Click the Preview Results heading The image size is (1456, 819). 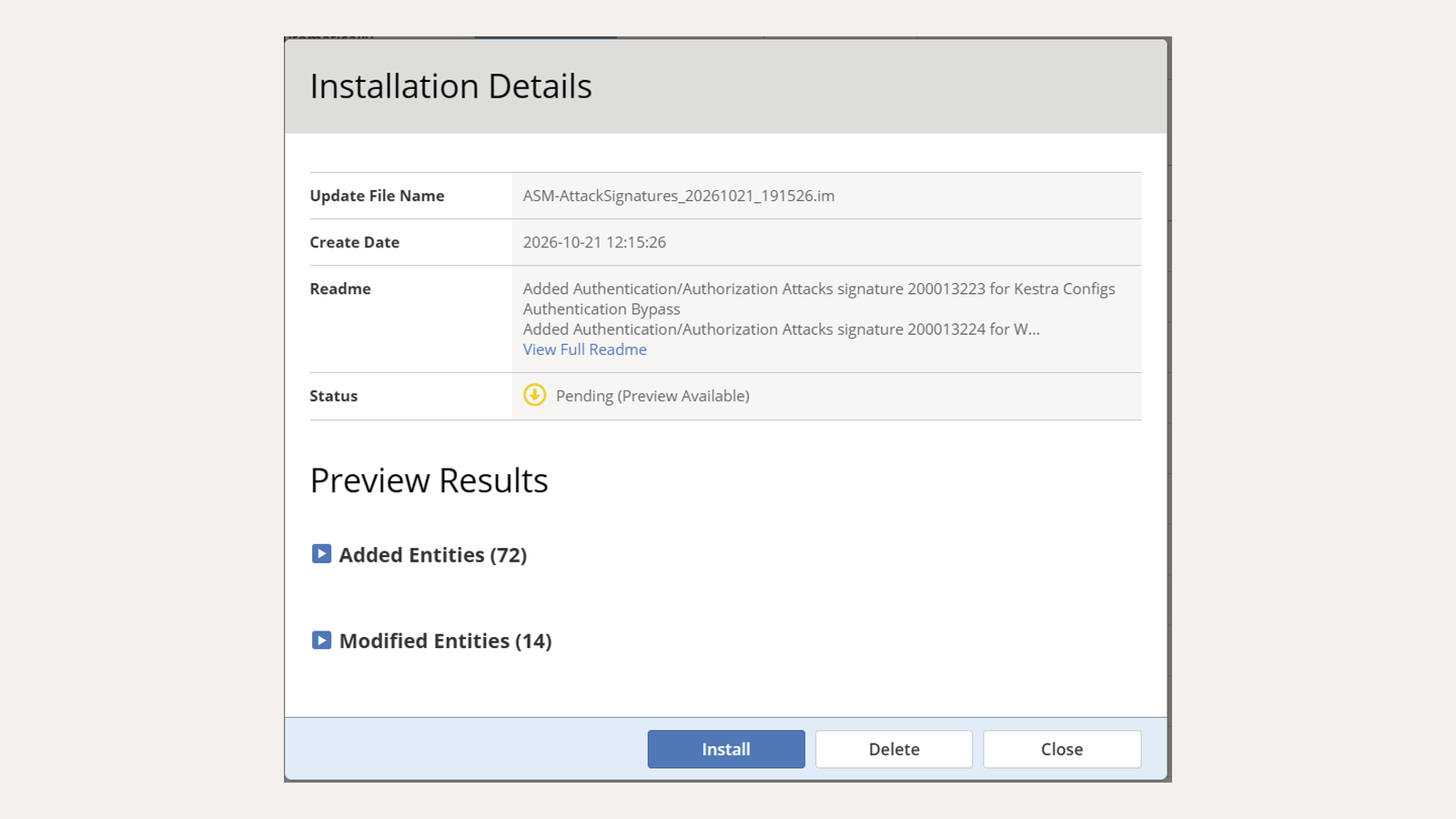coord(429,480)
